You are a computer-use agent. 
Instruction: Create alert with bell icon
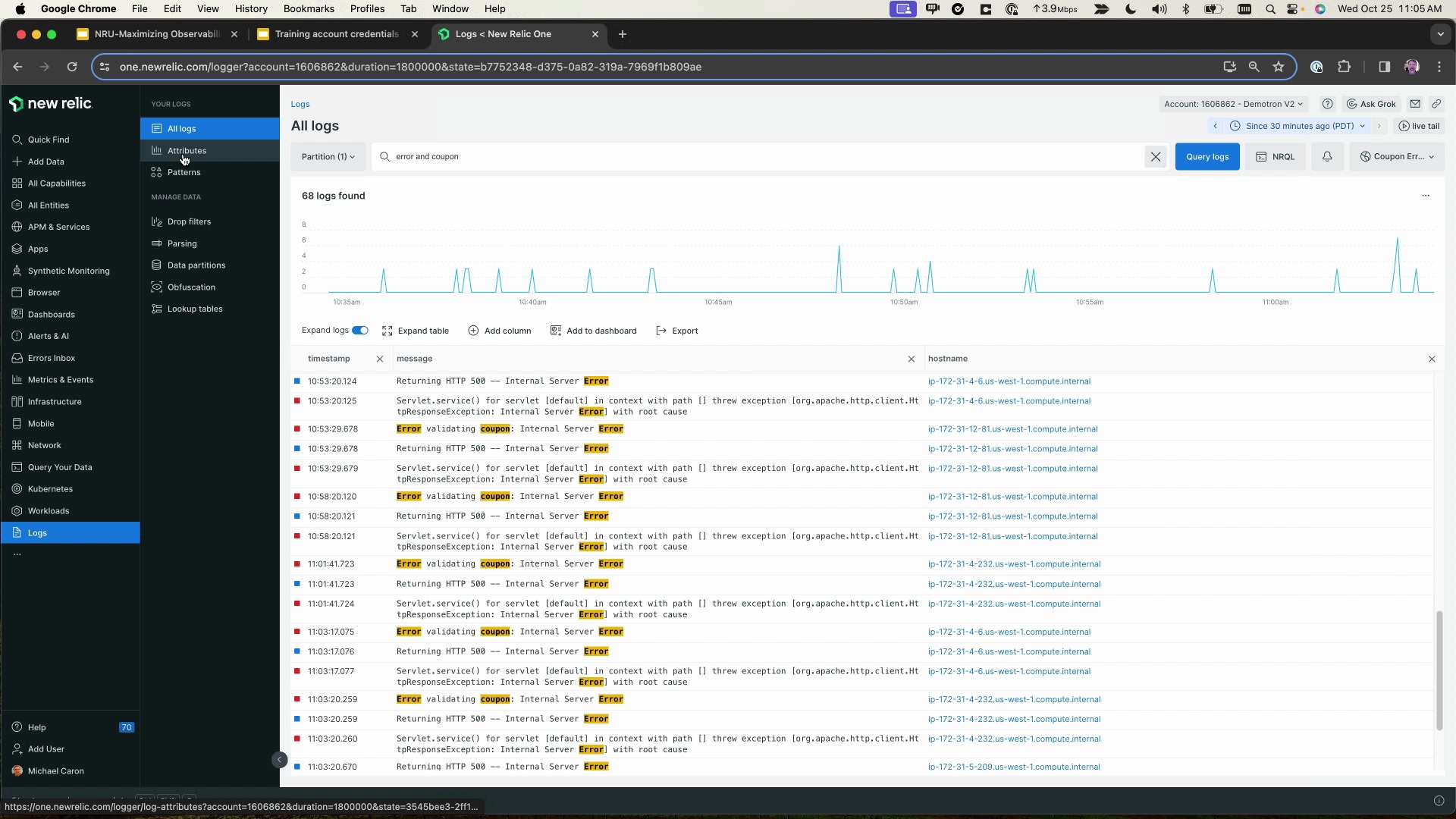[1326, 157]
